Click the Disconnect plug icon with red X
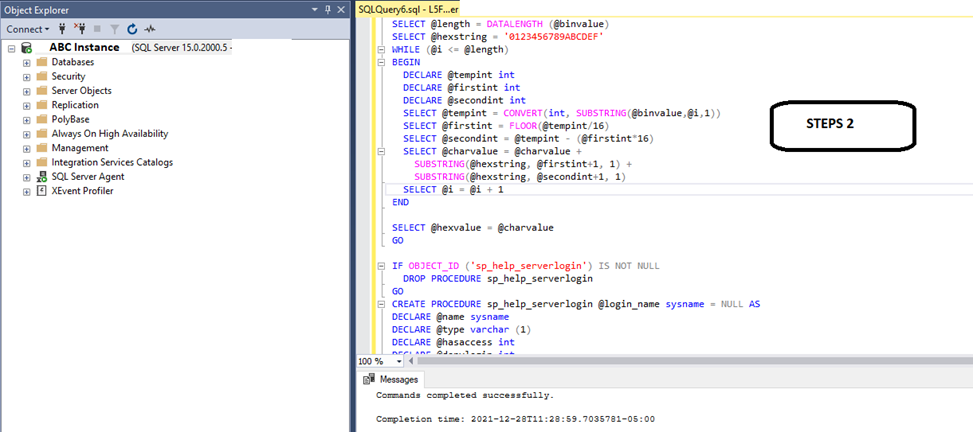Screen dimensions: 973x432 click(x=79, y=29)
